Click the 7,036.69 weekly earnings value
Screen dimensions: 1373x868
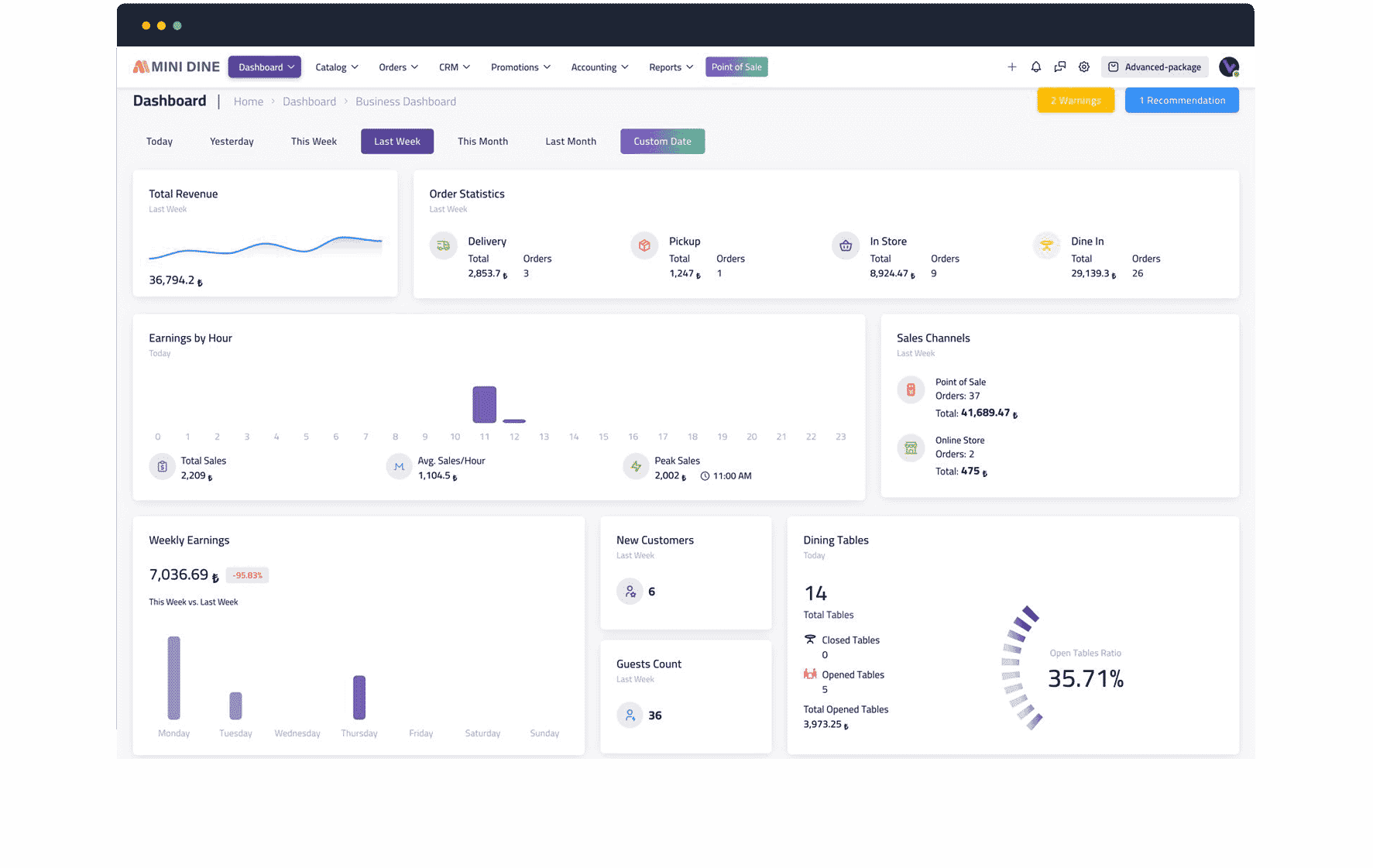pos(184,575)
